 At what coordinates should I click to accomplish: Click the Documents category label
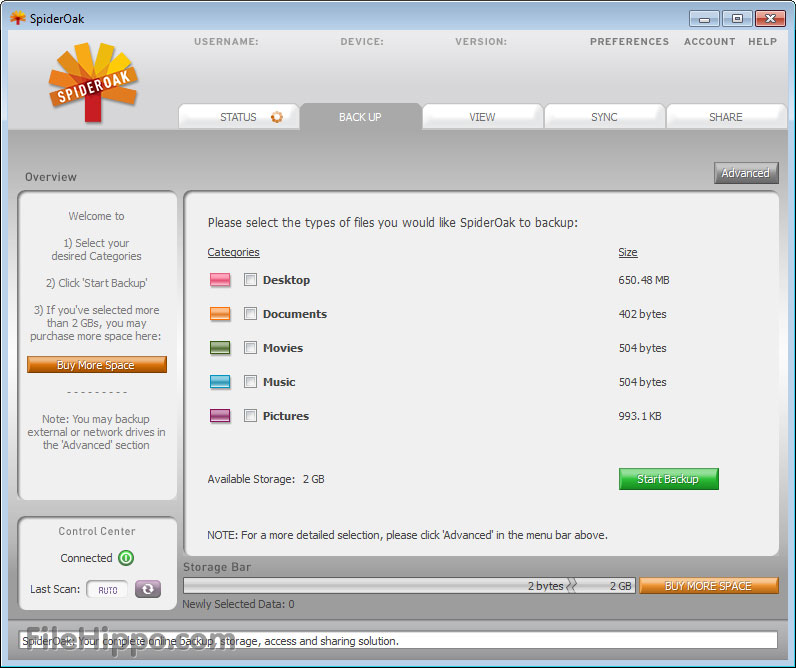[295, 314]
